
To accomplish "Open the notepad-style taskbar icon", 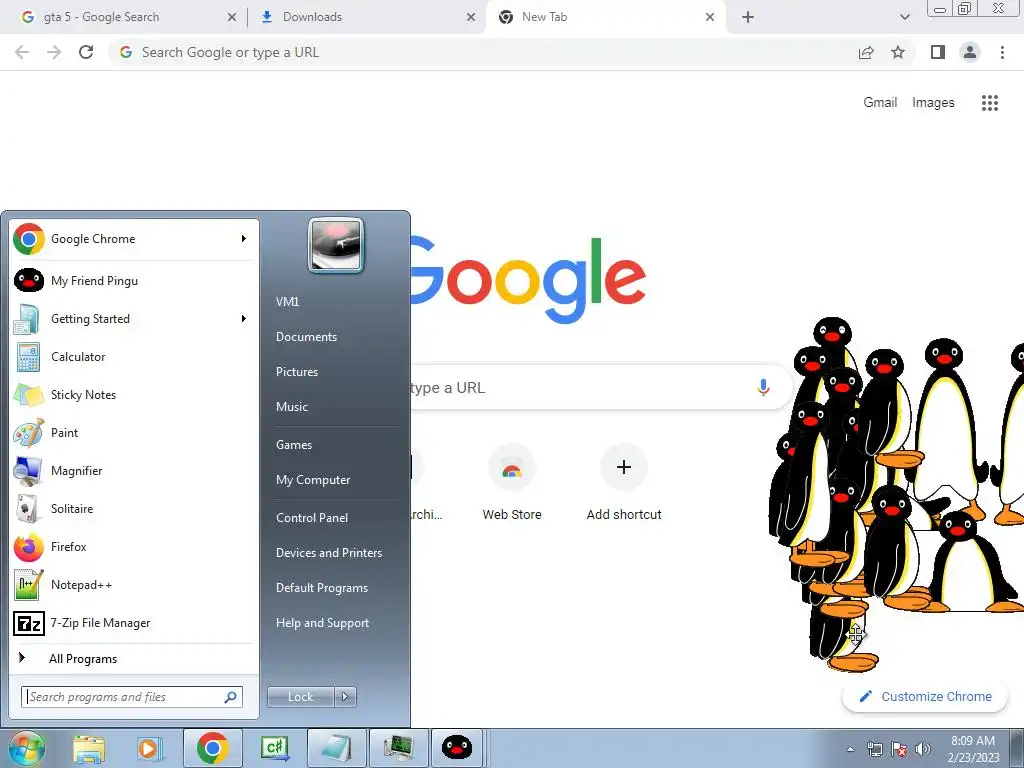I will [x=336, y=748].
